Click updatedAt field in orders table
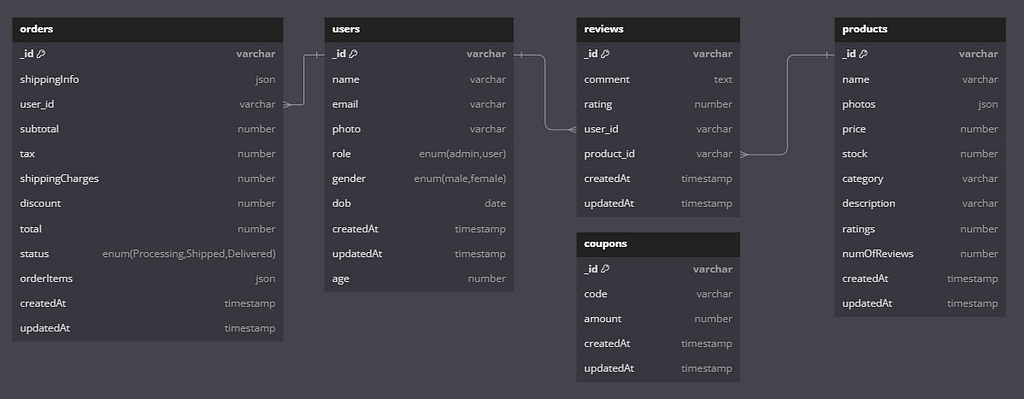 148,328
